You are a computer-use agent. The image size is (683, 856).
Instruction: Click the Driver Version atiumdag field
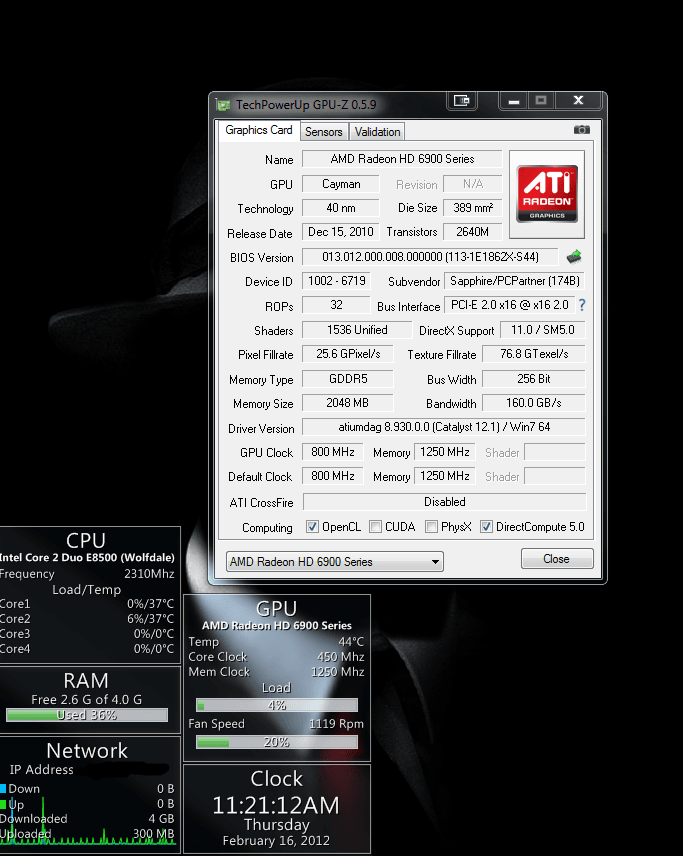click(444, 427)
